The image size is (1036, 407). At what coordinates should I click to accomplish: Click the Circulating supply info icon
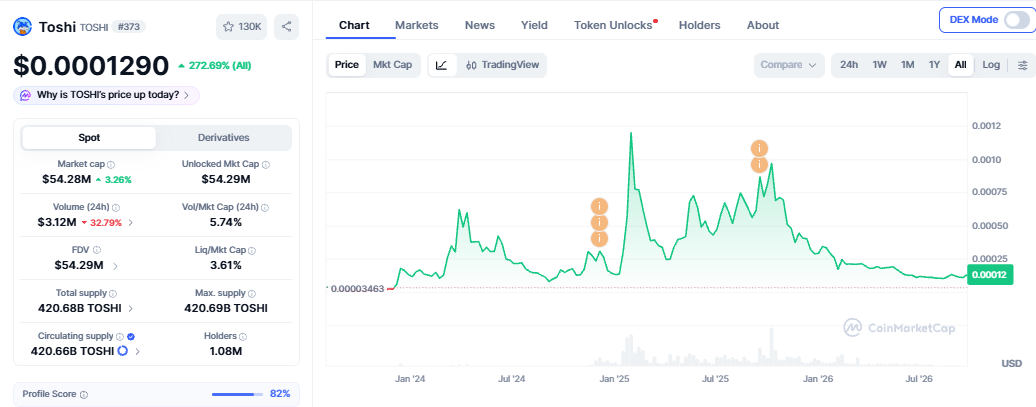pos(120,336)
